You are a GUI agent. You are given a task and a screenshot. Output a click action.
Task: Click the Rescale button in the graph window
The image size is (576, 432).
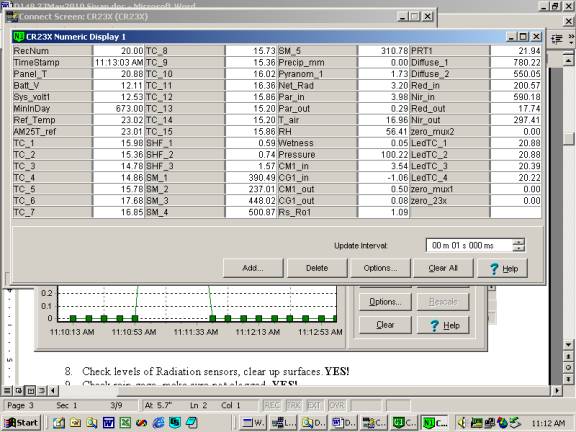pyautogui.click(x=443, y=302)
